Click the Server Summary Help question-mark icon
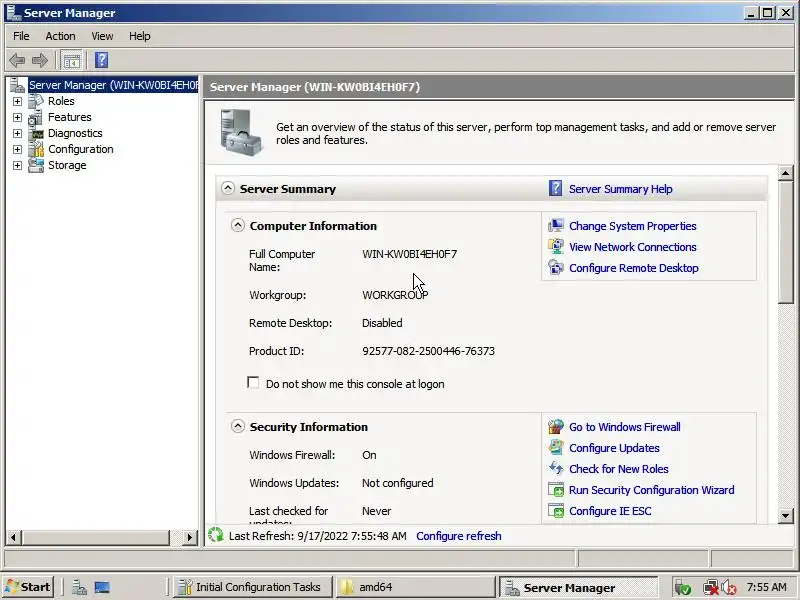The image size is (800, 600). pyautogui.click(x=555, y=188)
